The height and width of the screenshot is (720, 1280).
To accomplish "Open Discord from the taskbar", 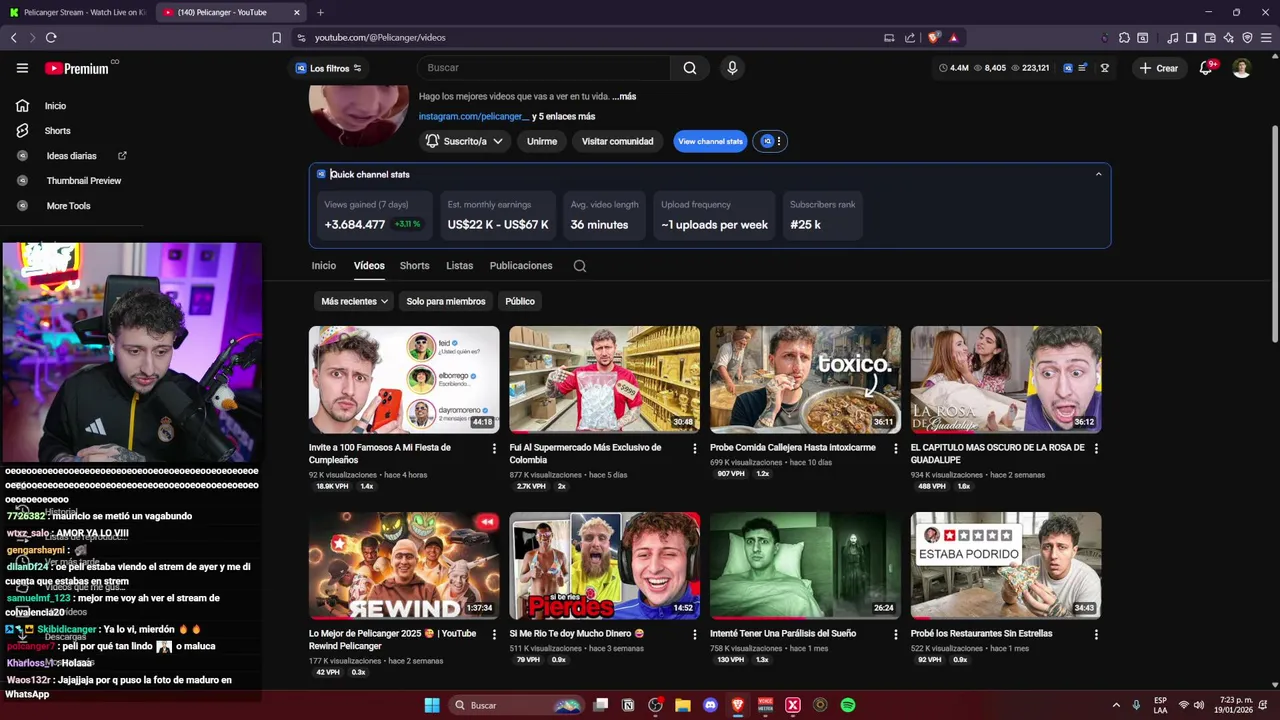I will [x=710, y=705].
